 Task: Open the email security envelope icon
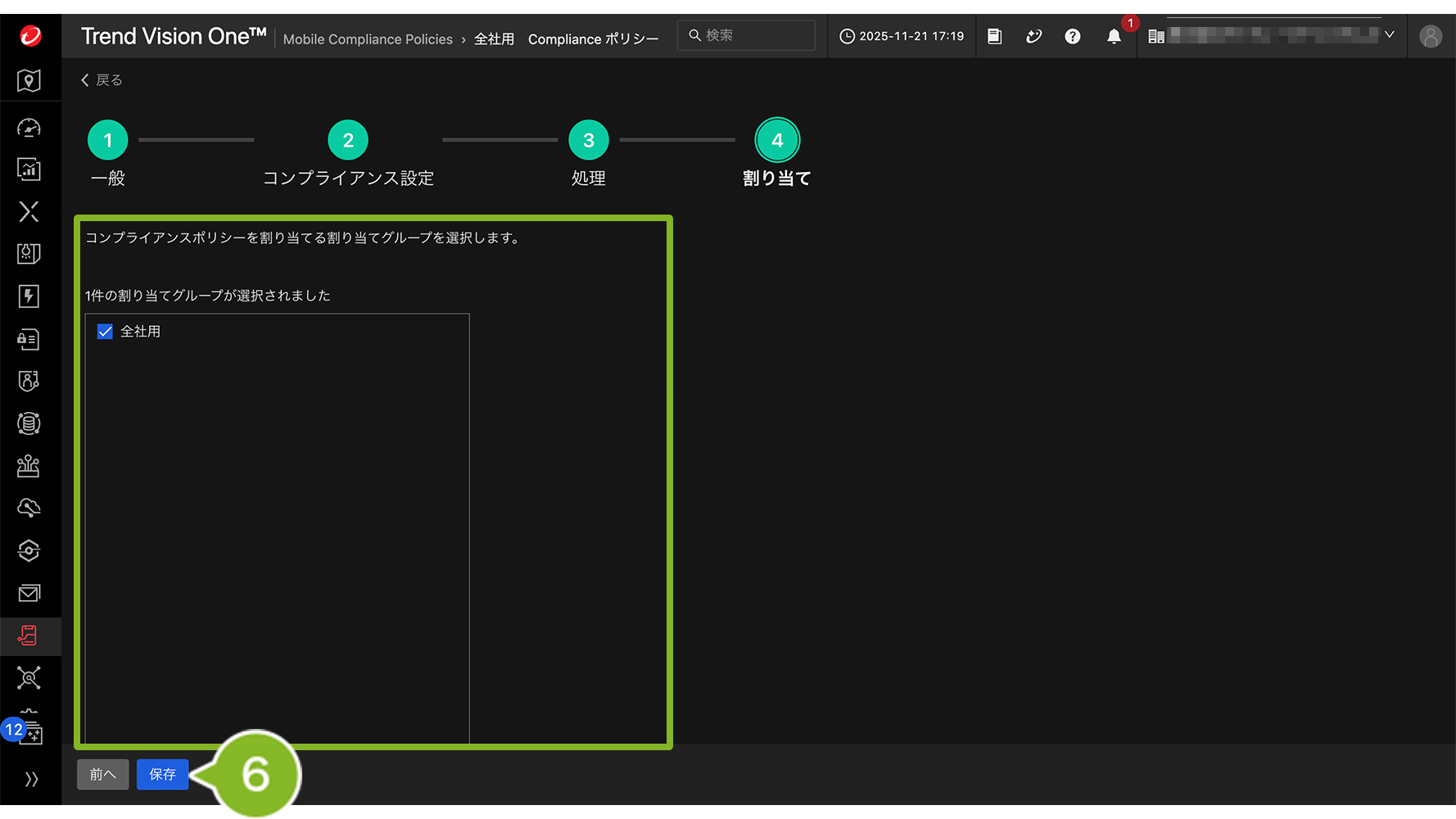29,593
